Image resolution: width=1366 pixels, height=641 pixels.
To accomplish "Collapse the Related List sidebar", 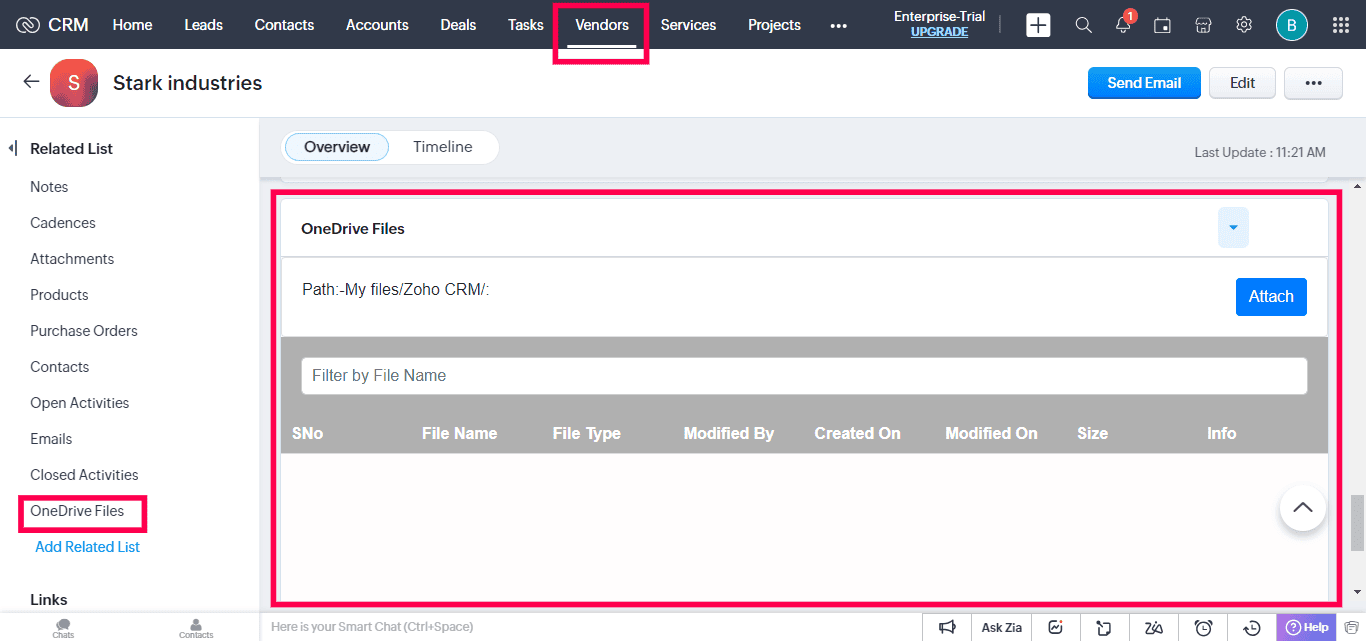I will coord(13,149).
